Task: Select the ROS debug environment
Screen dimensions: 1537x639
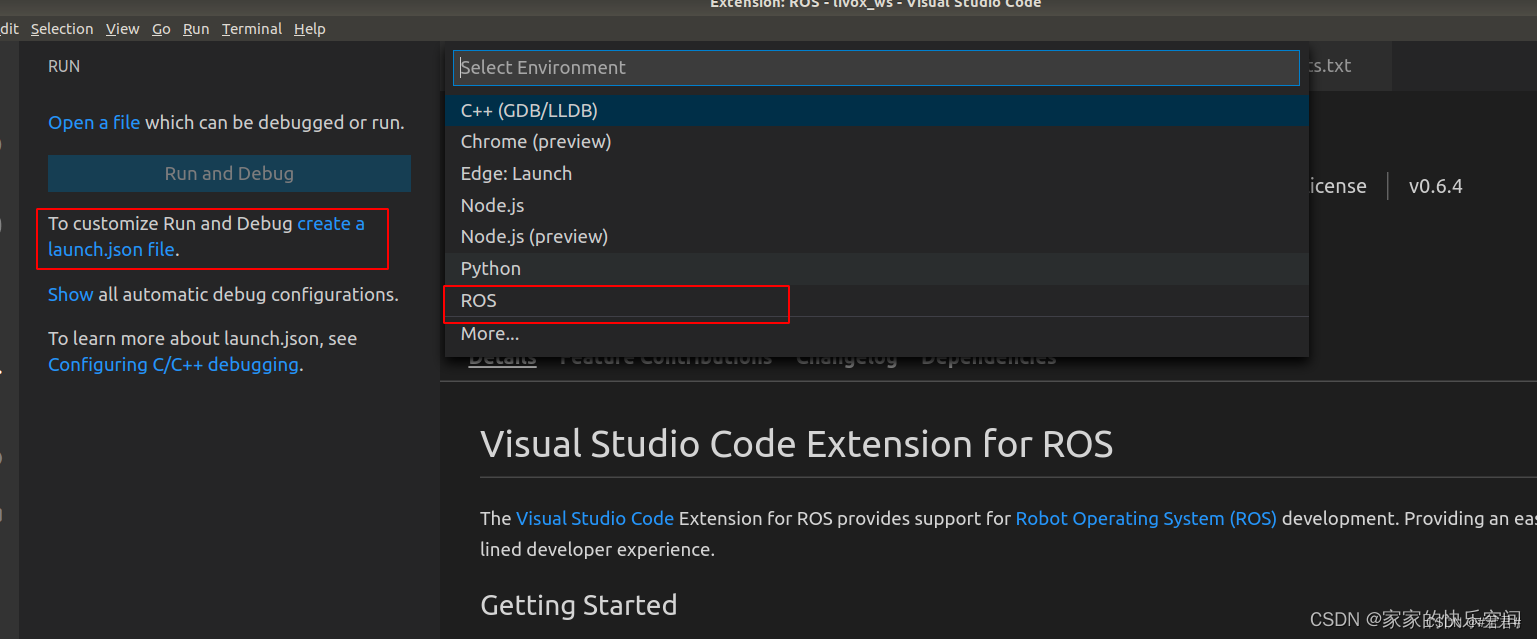Action: [x=478, y=300]
